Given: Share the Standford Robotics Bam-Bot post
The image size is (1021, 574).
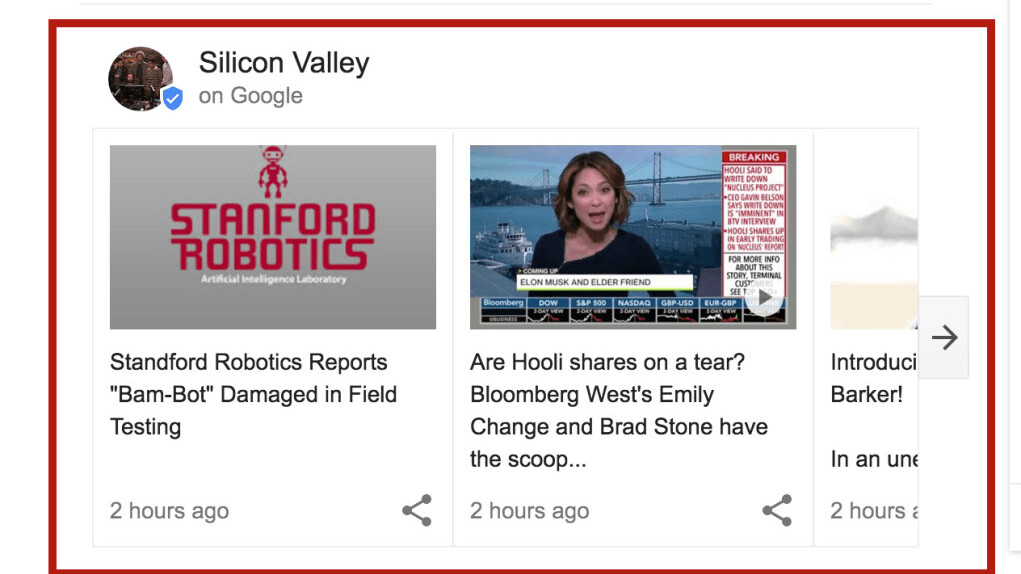Looking at the screenshot, I should point(417,510).
